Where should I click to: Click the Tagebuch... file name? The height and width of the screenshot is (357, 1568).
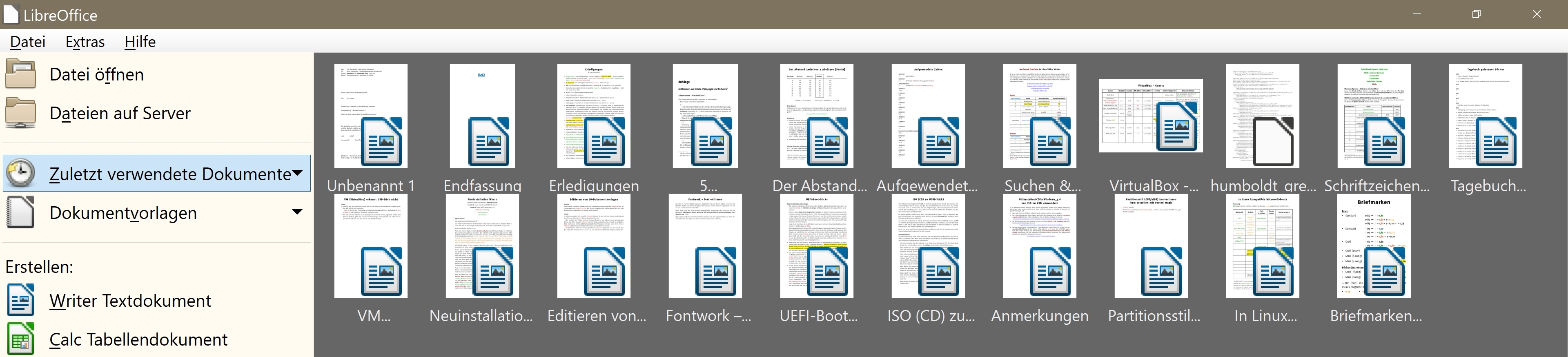(x=1488, y=186)
